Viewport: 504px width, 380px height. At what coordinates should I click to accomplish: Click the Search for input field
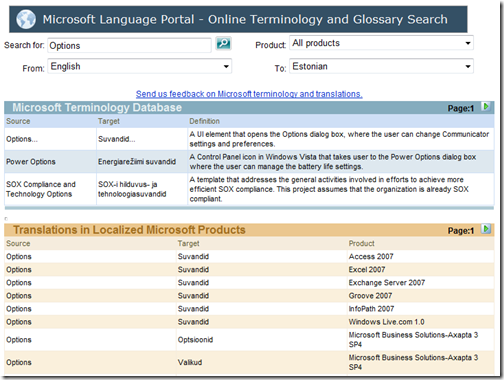click(129, 45)
